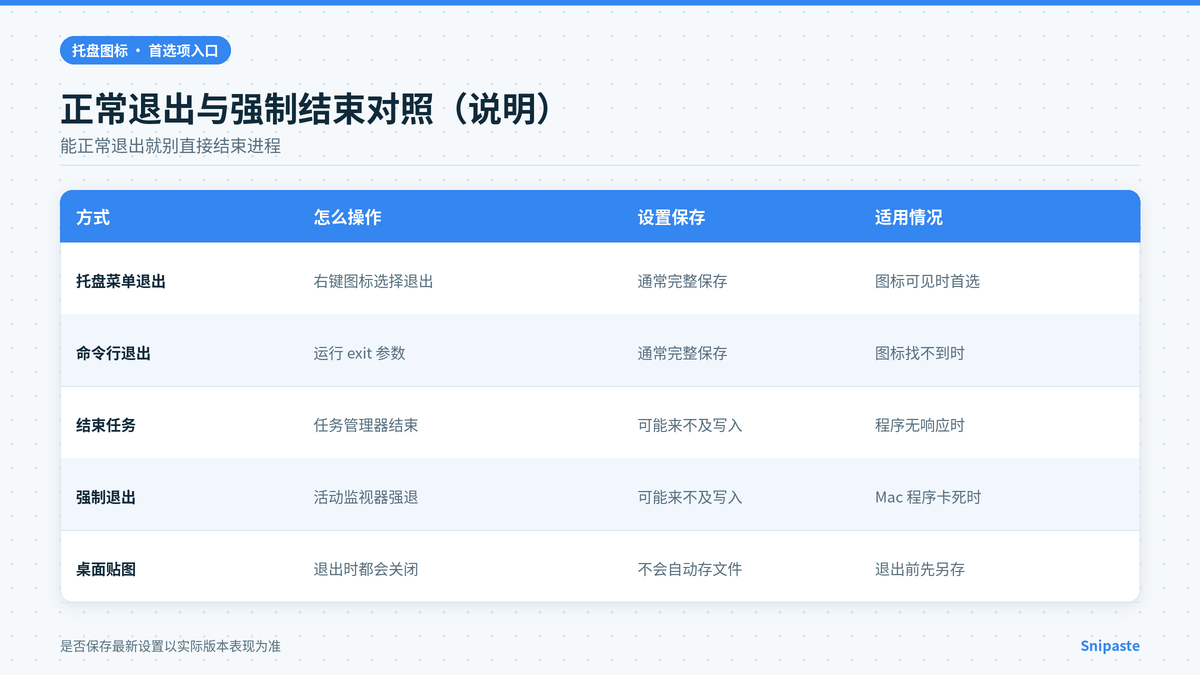
Task: Click 通常完整保存 in the 托盘菜单退出 row
Action: click(683, 281)
